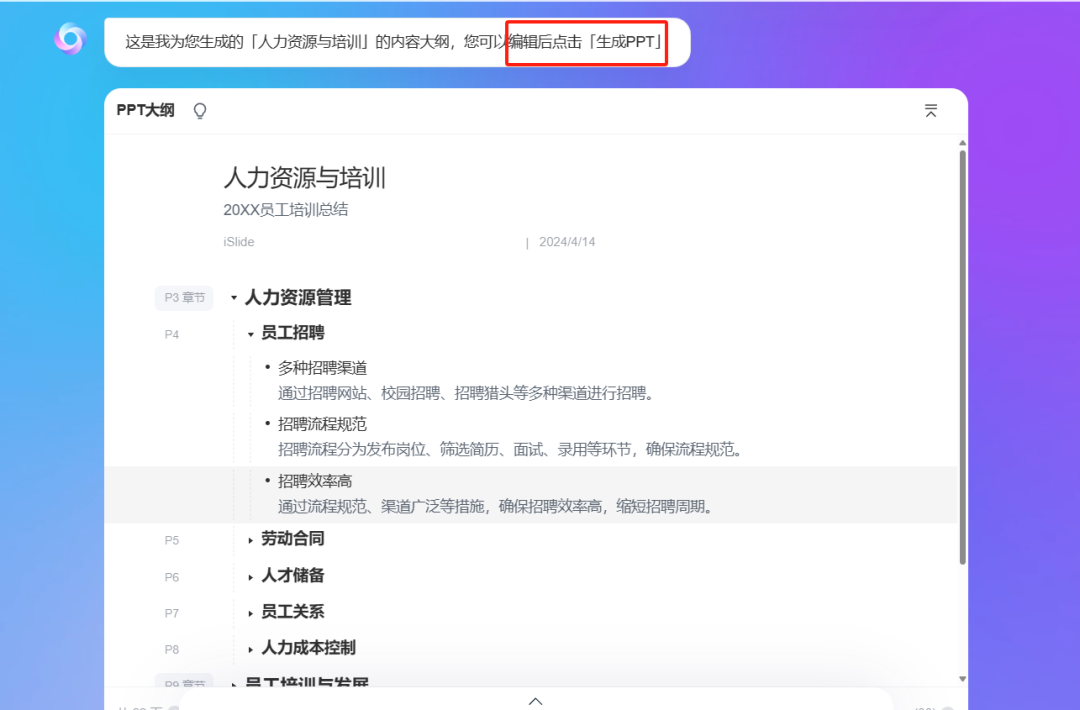Expand the 人才储备 outline item
Screen dimensions: 1080x710
(249, 576)
